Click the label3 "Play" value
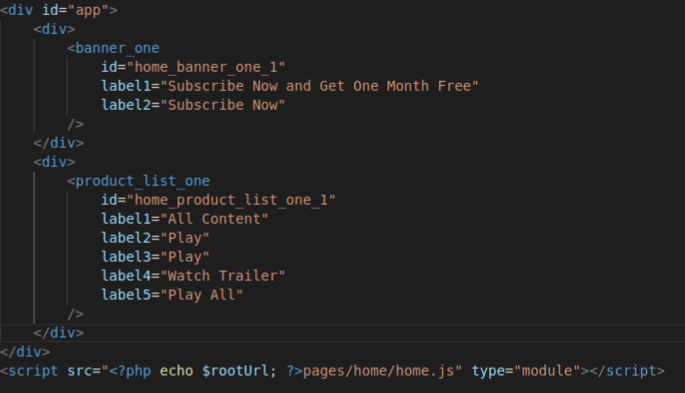The image size is (685, 393). pyautogui.click(x=185, y=257)
